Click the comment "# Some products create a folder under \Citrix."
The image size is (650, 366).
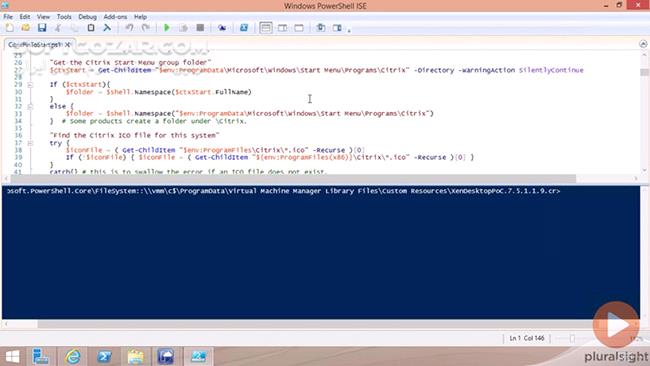coord(154,121)
